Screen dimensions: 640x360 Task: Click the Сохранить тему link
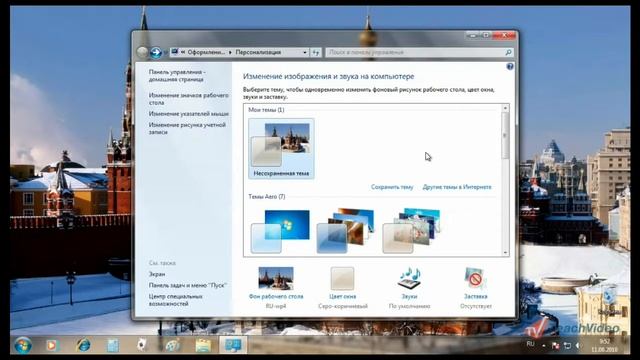(392, 187)
